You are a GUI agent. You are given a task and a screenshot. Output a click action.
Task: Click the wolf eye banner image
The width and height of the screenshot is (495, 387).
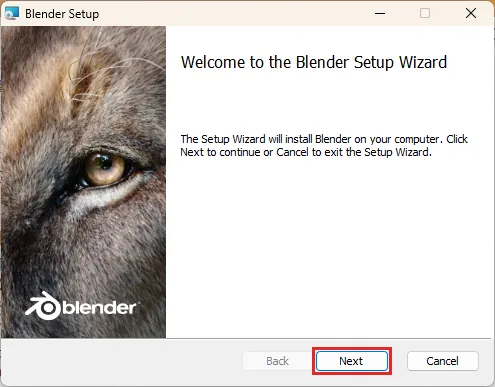(x=83, y=182)
